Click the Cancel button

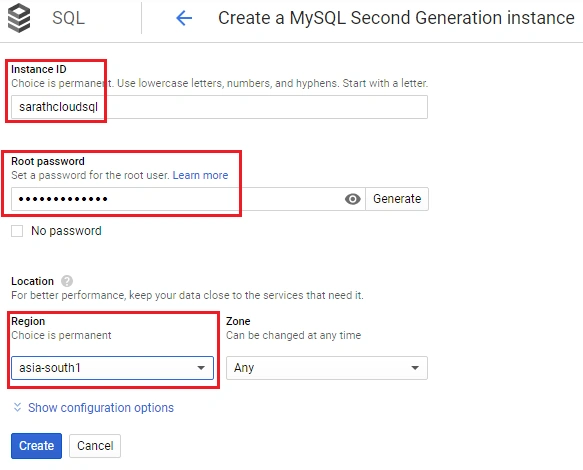(95, 445)
